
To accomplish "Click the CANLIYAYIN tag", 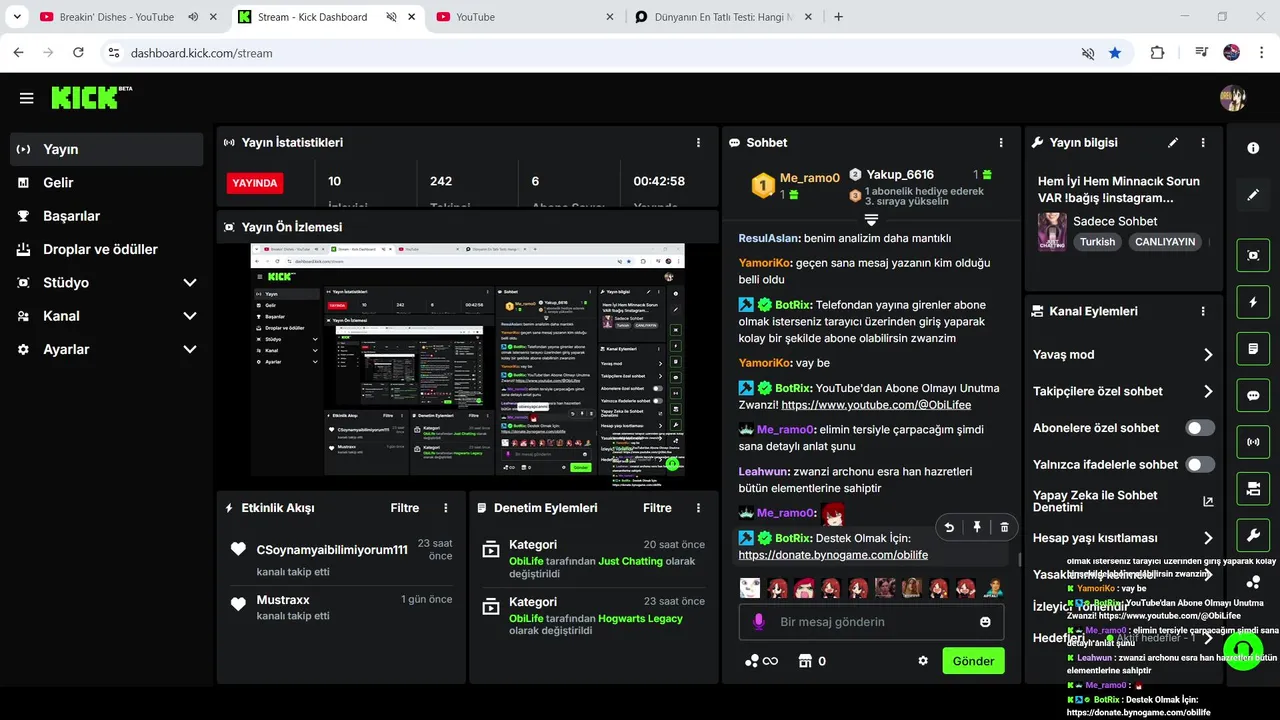I will 1165,242.
